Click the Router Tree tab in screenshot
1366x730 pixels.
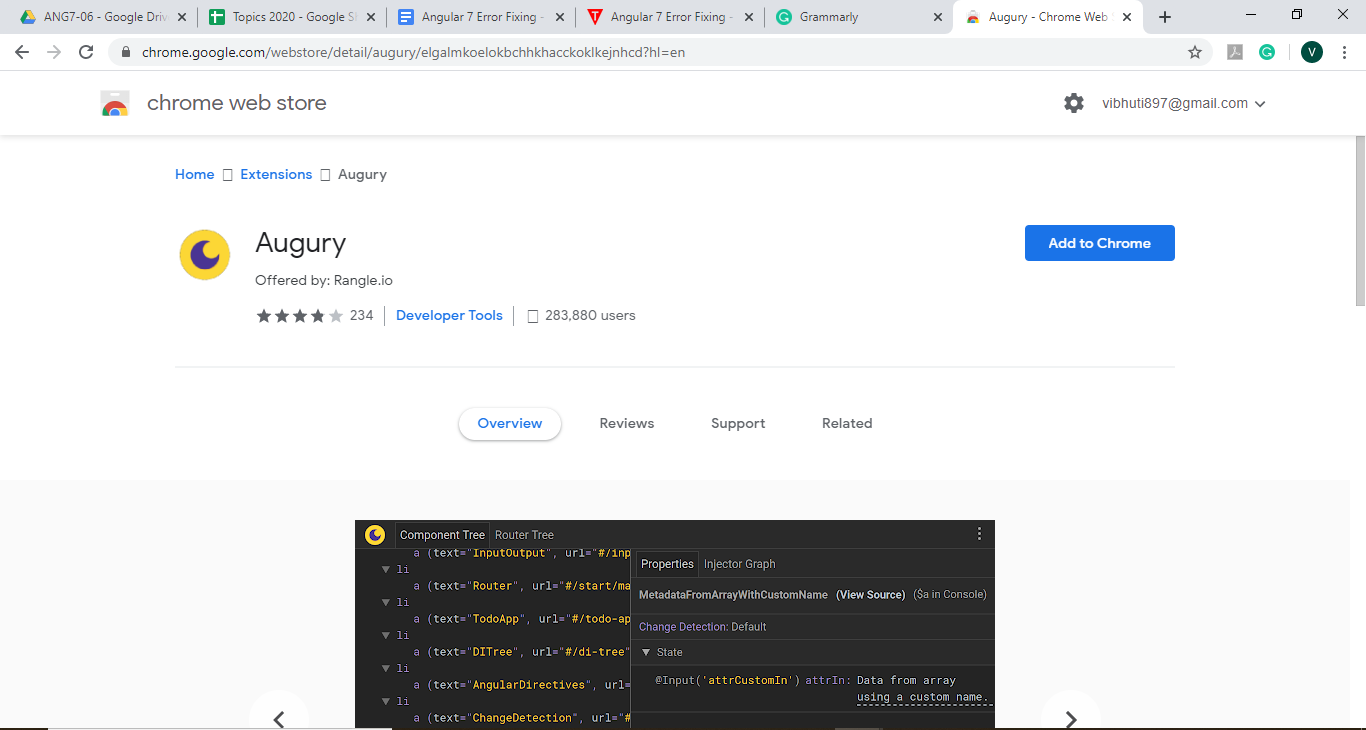click(x=524, y=535)
